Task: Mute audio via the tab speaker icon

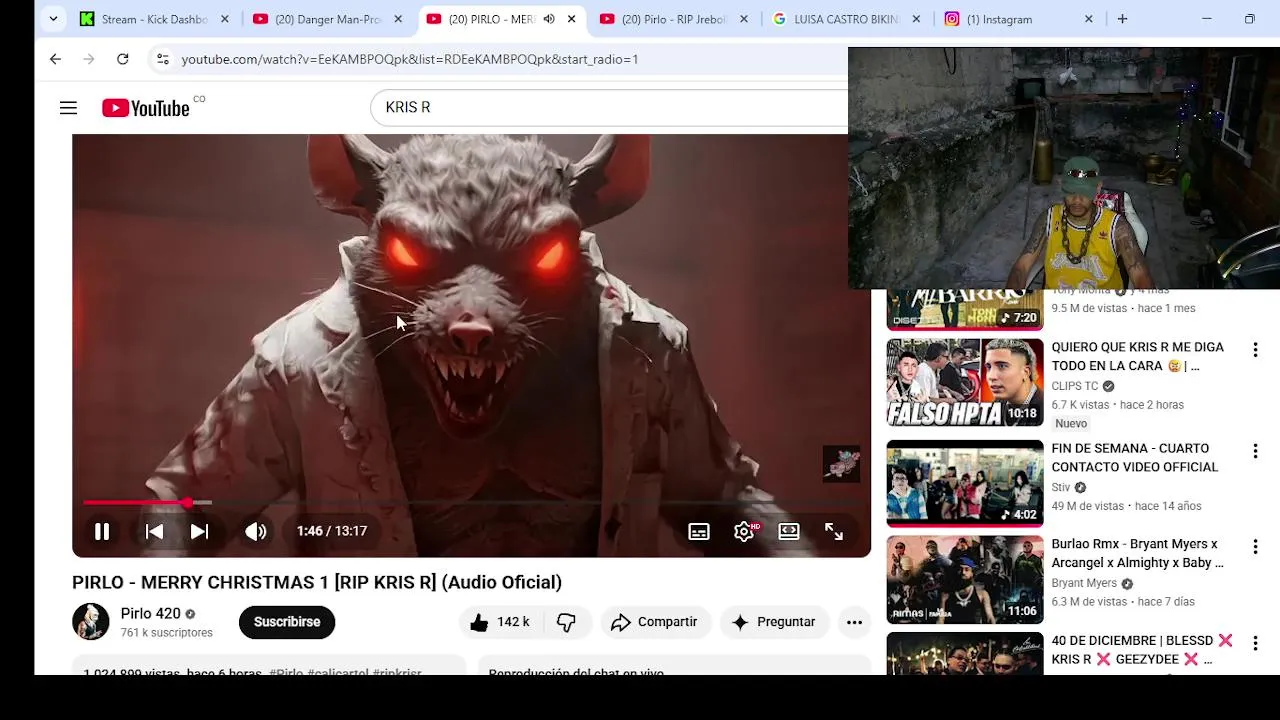Action: (x=549, y=19)
